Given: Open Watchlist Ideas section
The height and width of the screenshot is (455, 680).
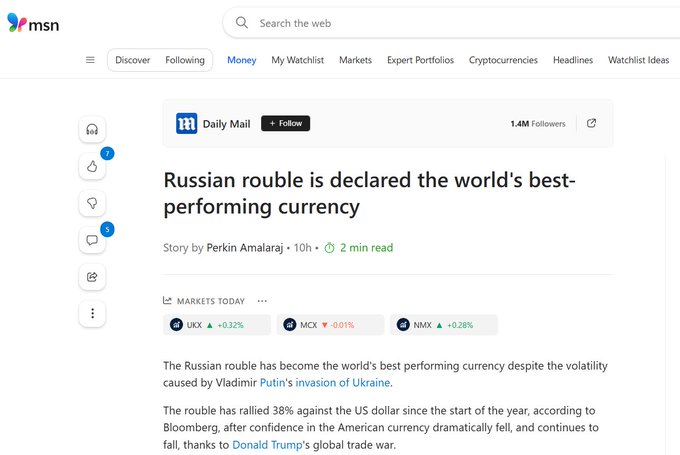Looking at the screenshot, I should click(638, 60).
